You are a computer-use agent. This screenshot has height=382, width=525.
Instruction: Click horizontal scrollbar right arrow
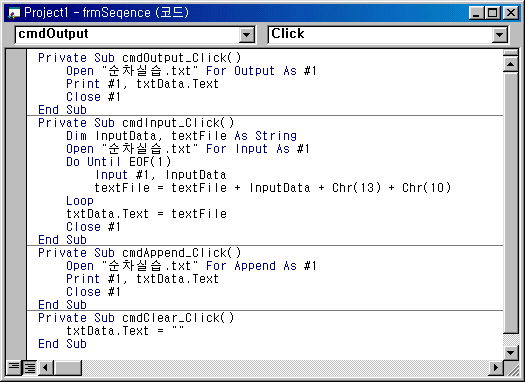tap(496, 368)
